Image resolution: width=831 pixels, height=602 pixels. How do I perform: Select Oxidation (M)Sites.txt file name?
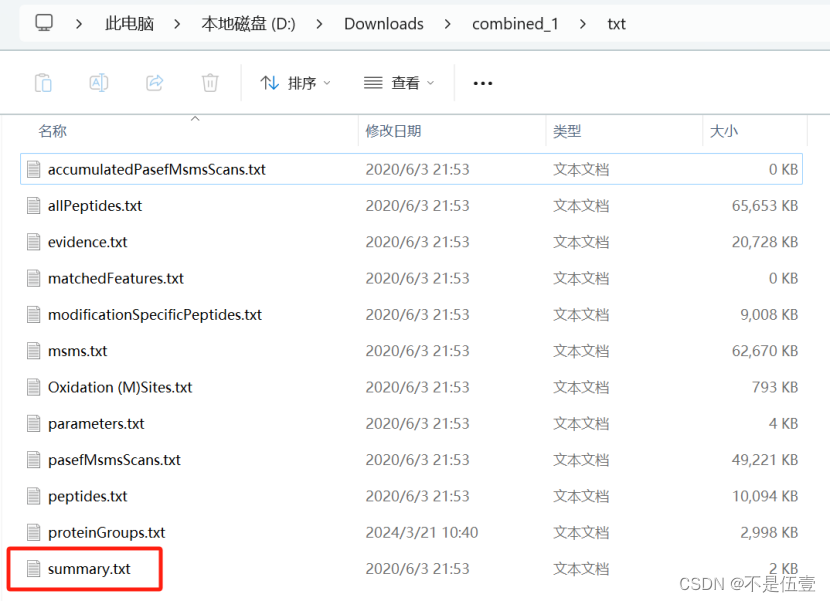[x=120, y=387]
